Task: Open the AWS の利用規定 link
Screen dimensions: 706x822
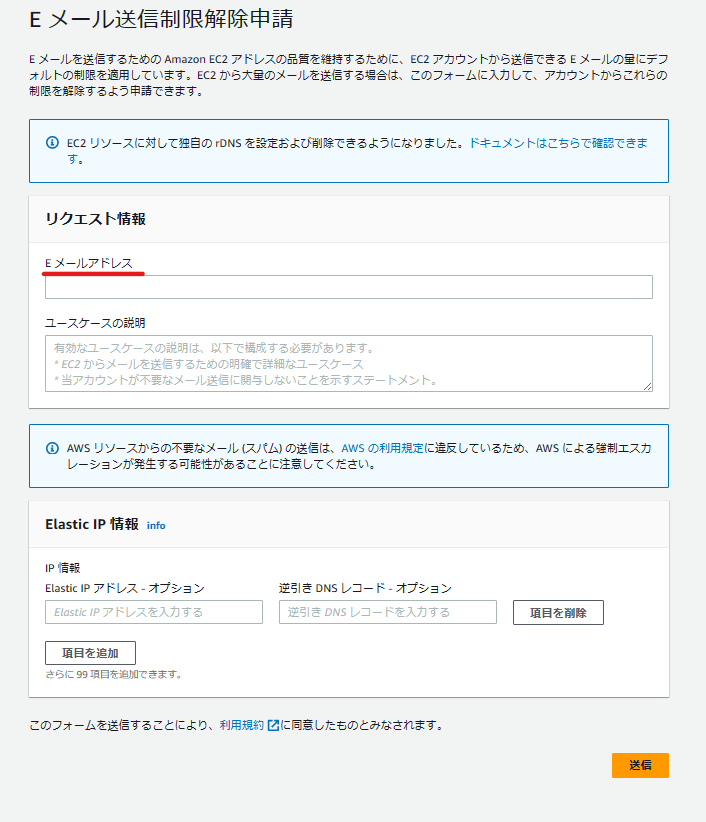Action: tap(382, 448)
